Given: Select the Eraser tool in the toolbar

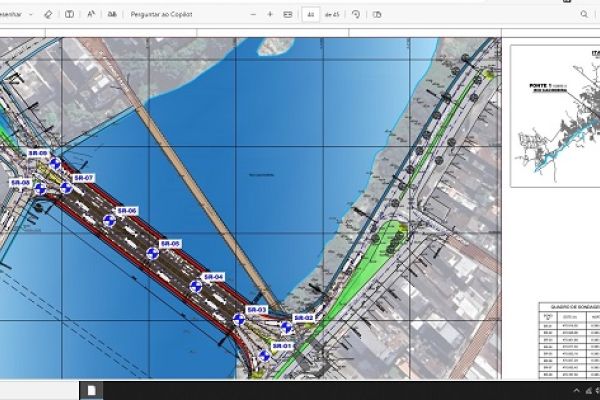Looking at the screenshot, I should [x=49, y=15].
